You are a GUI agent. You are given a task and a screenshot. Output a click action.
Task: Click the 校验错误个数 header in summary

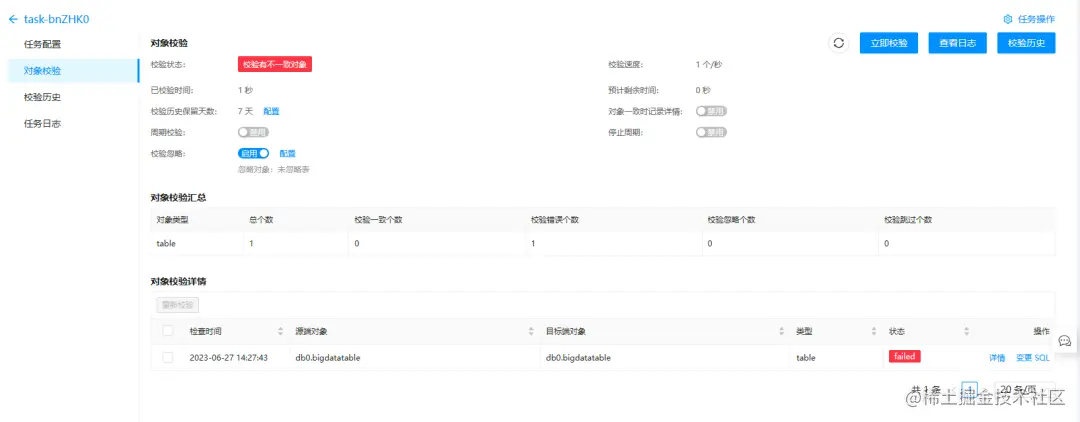tap(554, 220)
